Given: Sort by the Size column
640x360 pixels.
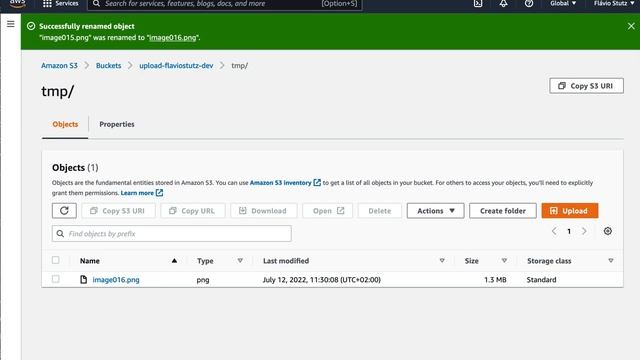Looking at the screenshot, I should click(504, 260).
